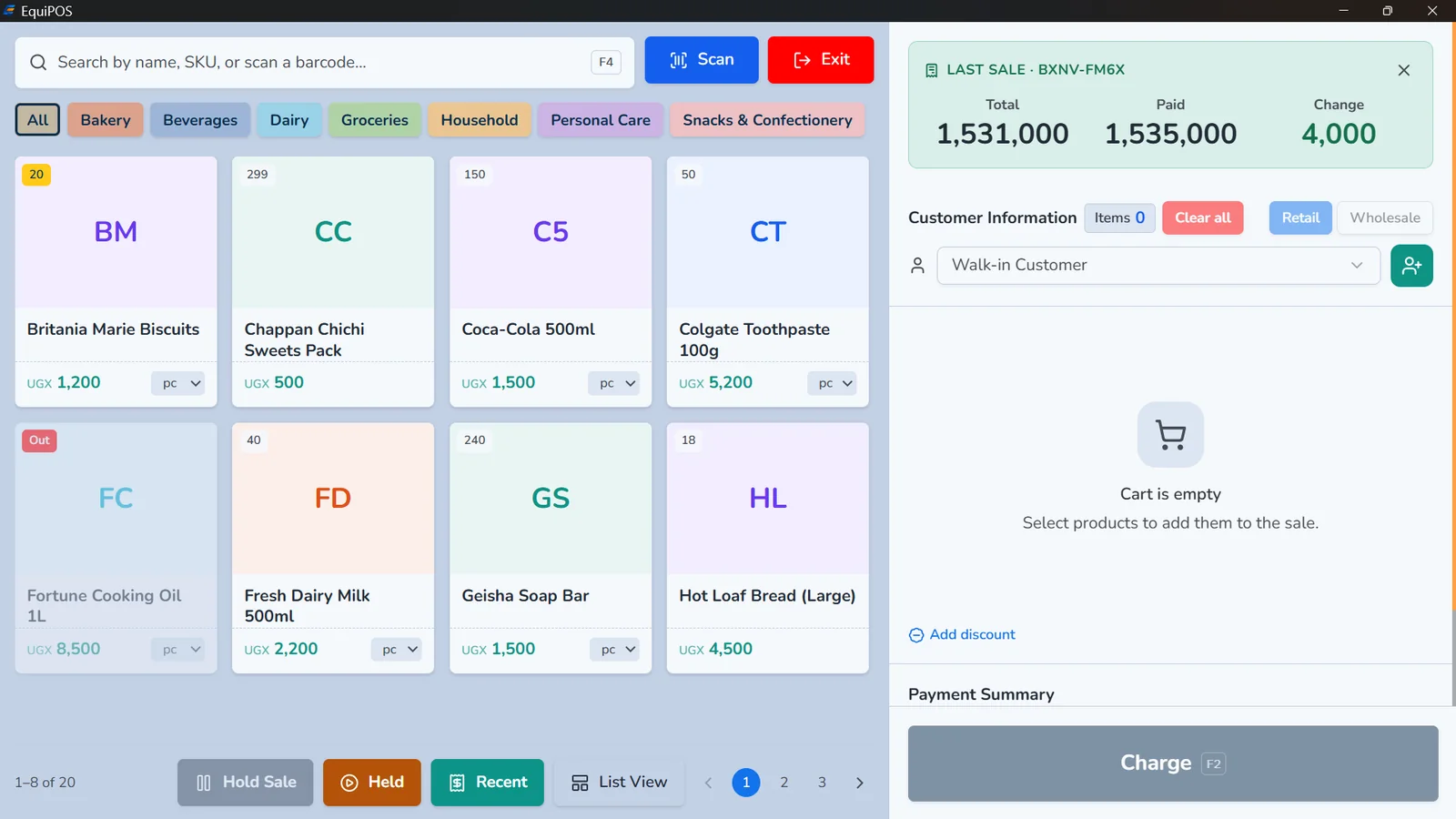The width and height of the screenshot is (1456, 819).
Task: Select Retail pricing mode
Action: point(1300,218)
